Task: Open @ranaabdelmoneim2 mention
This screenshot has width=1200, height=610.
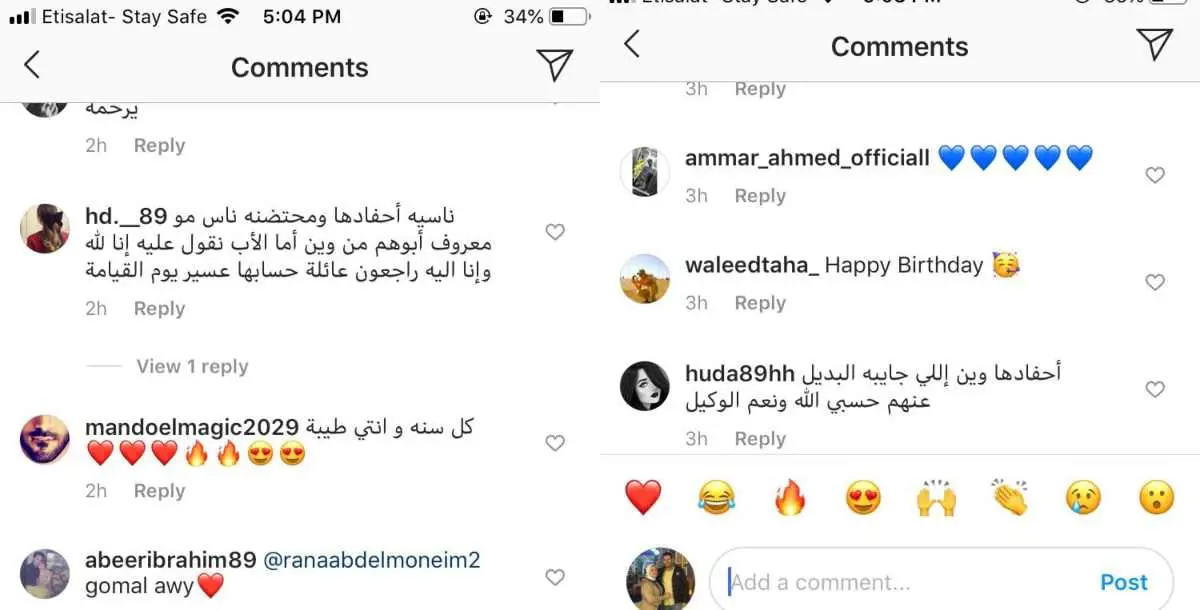Action: (x=372, y=560)
